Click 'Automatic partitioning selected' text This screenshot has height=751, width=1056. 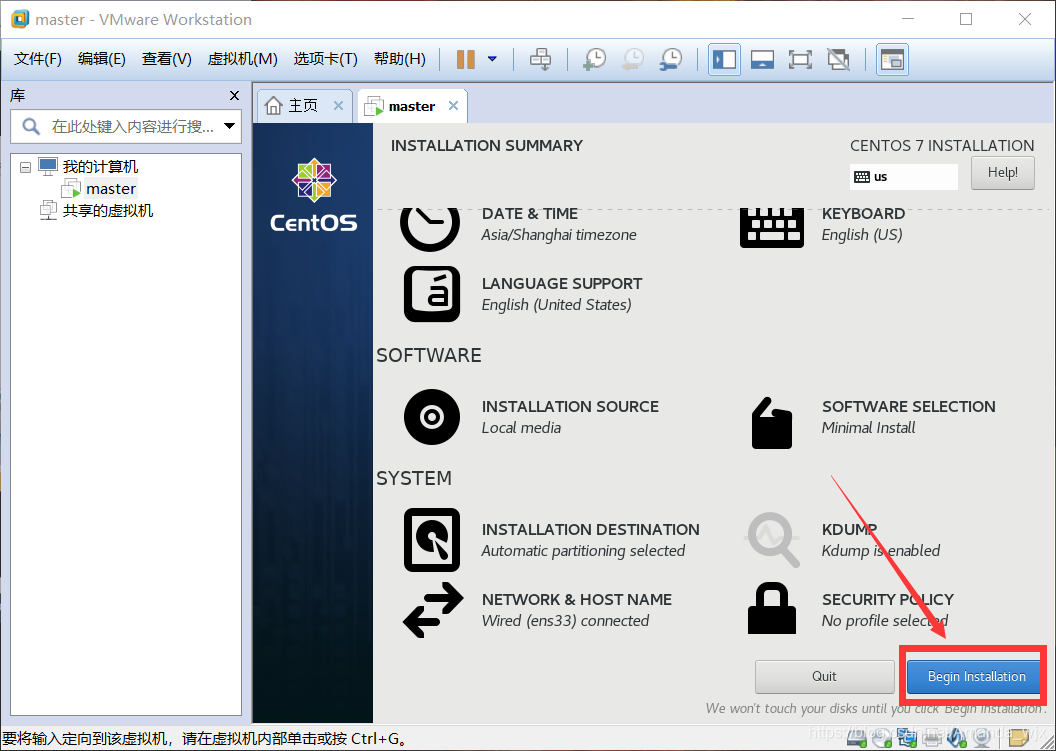pos(583,551)
